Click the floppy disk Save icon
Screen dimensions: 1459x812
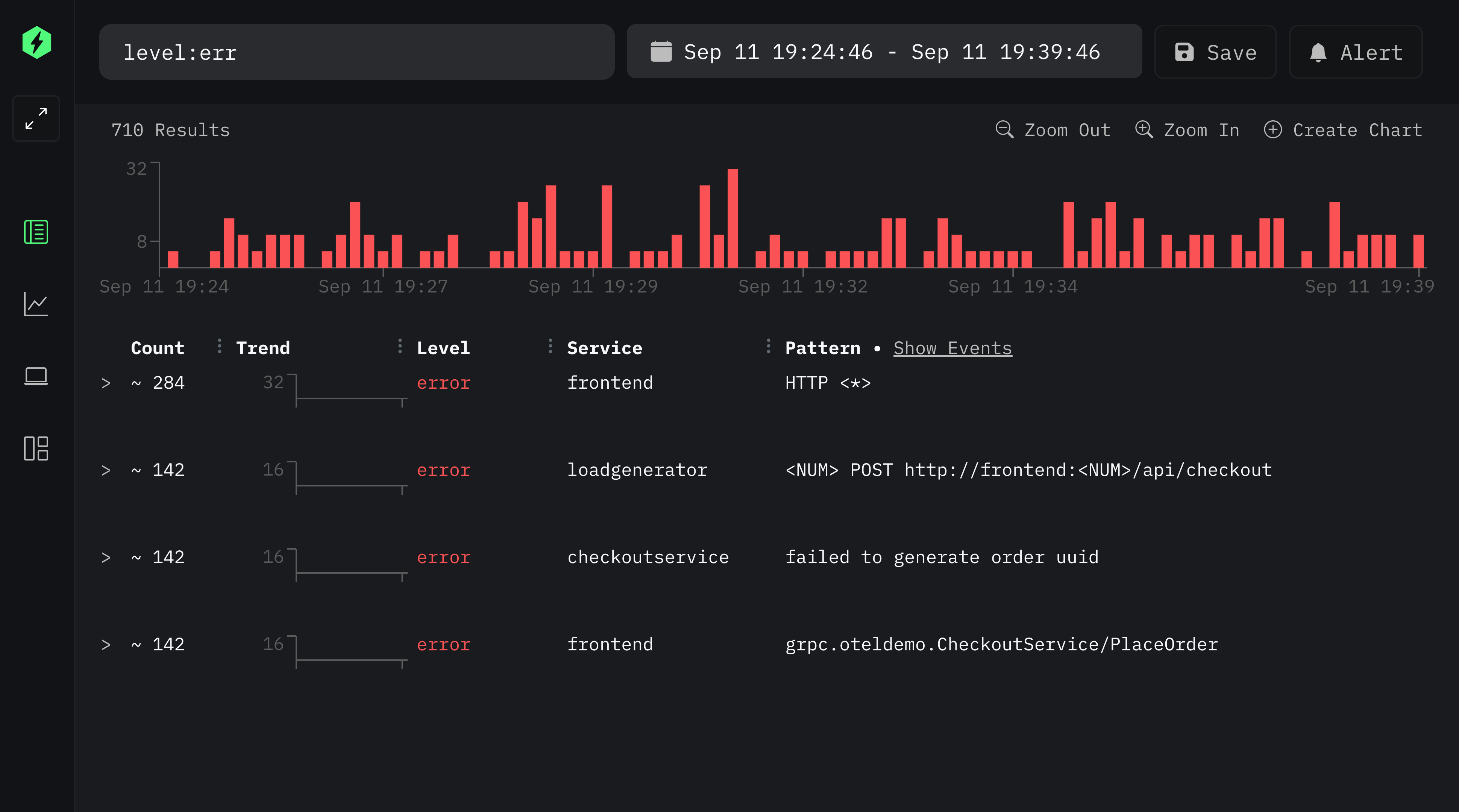tap(1184, 52)
